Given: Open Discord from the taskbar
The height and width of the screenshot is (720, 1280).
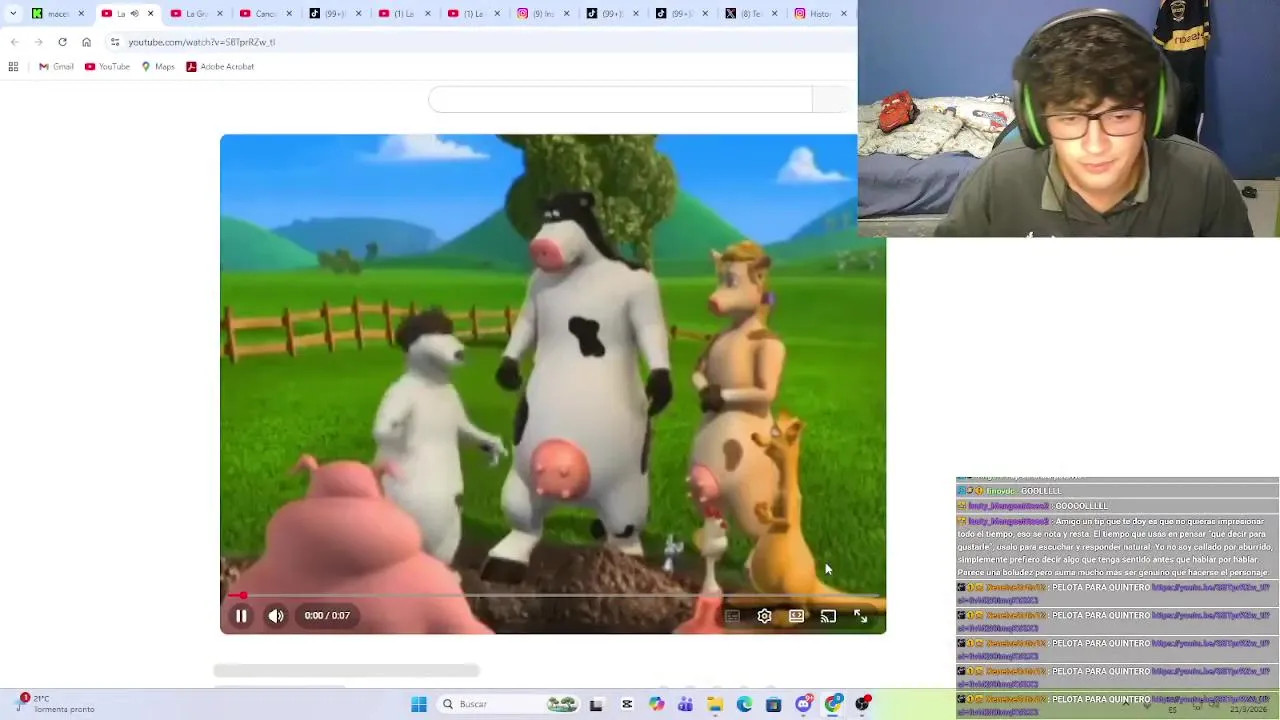Looking at the screenshot, I should pos(803,704).
